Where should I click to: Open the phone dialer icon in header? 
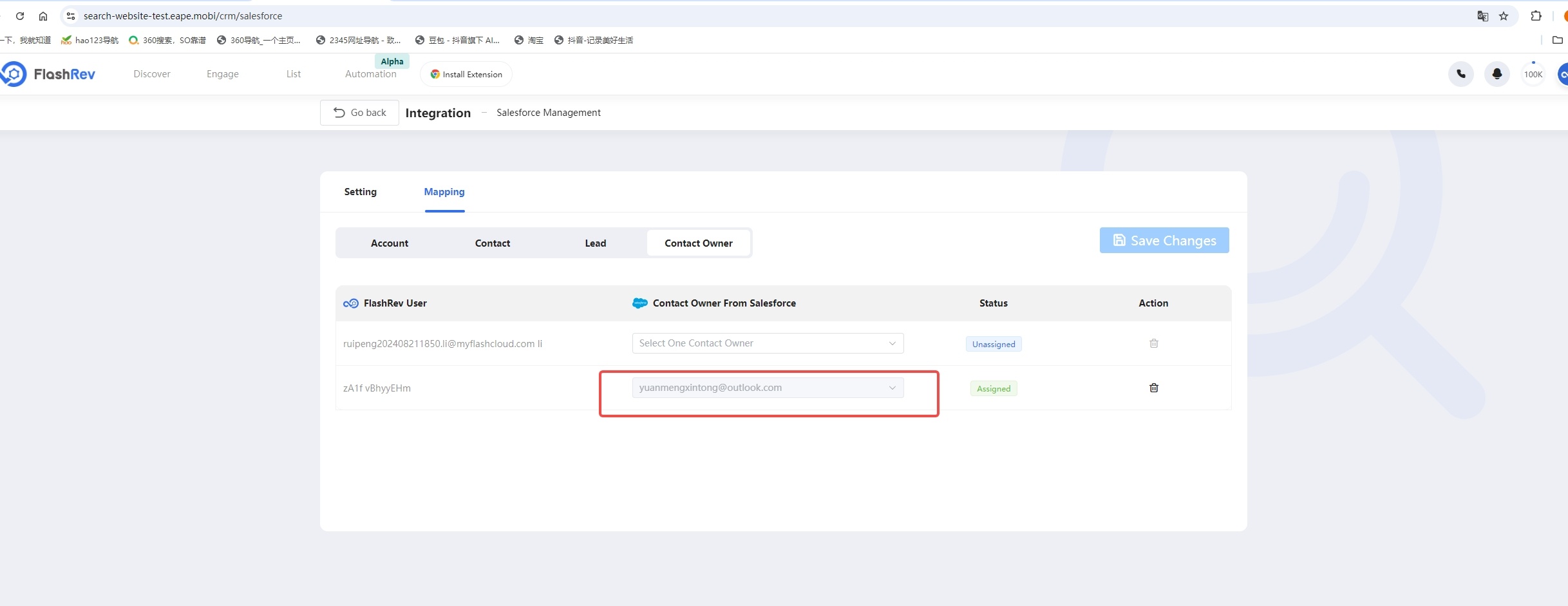coord(1461,74)
